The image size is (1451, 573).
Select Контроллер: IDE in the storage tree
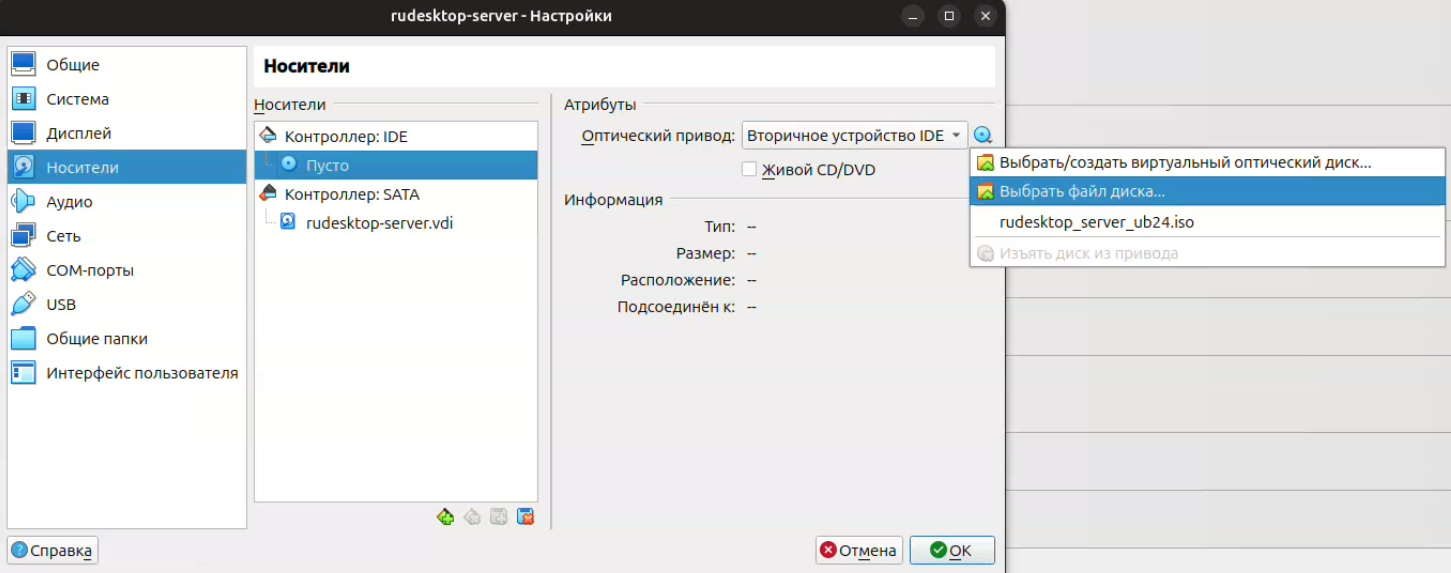click(345, 137)
